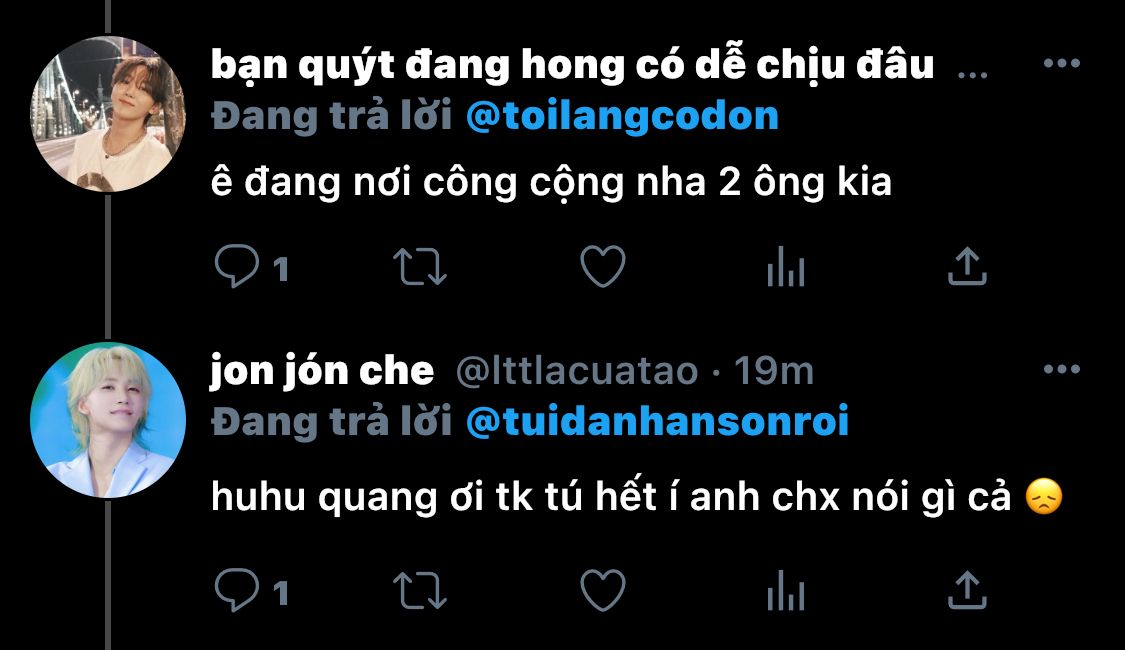View analytics for the first tweet
The image size is (1125, 650).
click(786, 267)
